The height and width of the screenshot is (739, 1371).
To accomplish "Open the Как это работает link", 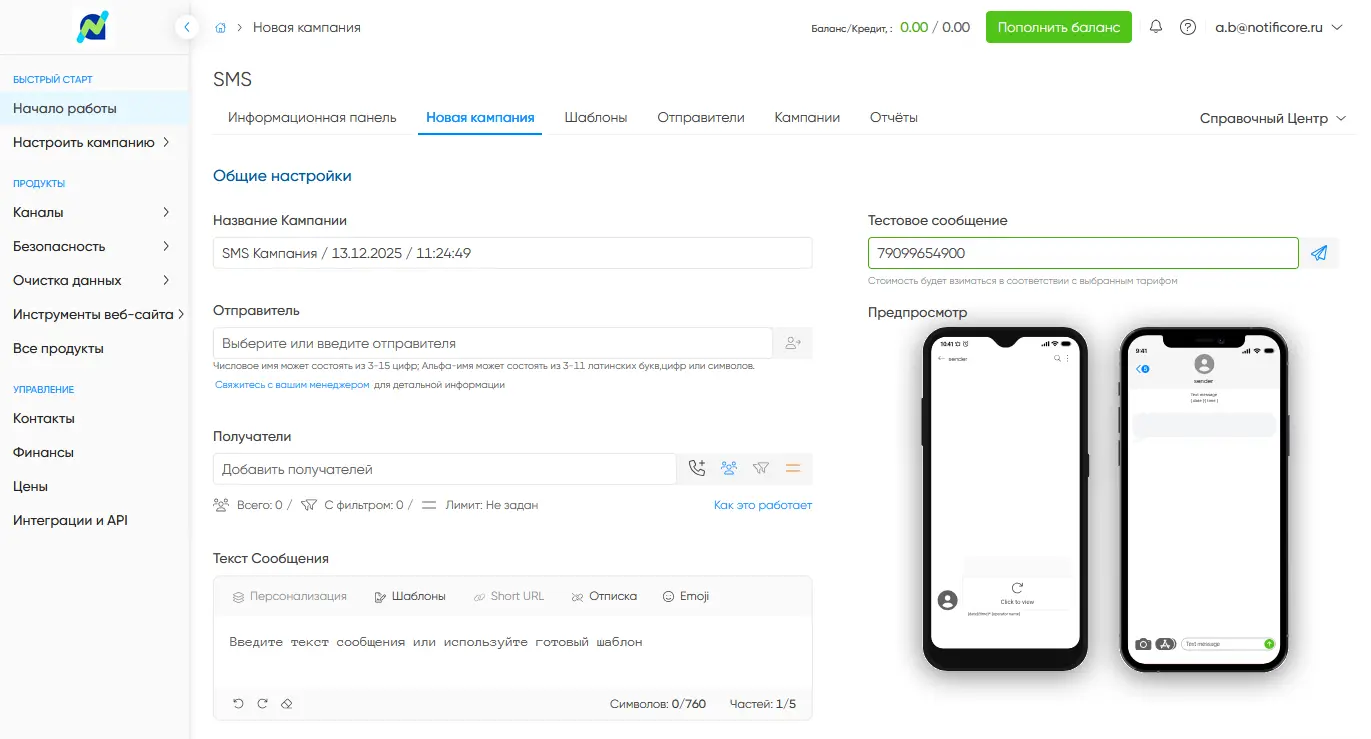I will (763, 505).
